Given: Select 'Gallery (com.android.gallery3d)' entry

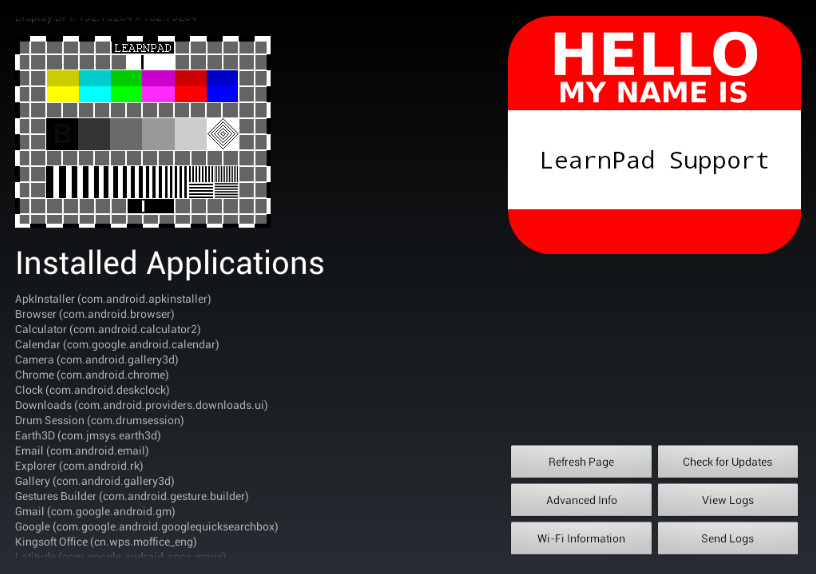Looking at the screenshot, I should click(x=95, y=481).
